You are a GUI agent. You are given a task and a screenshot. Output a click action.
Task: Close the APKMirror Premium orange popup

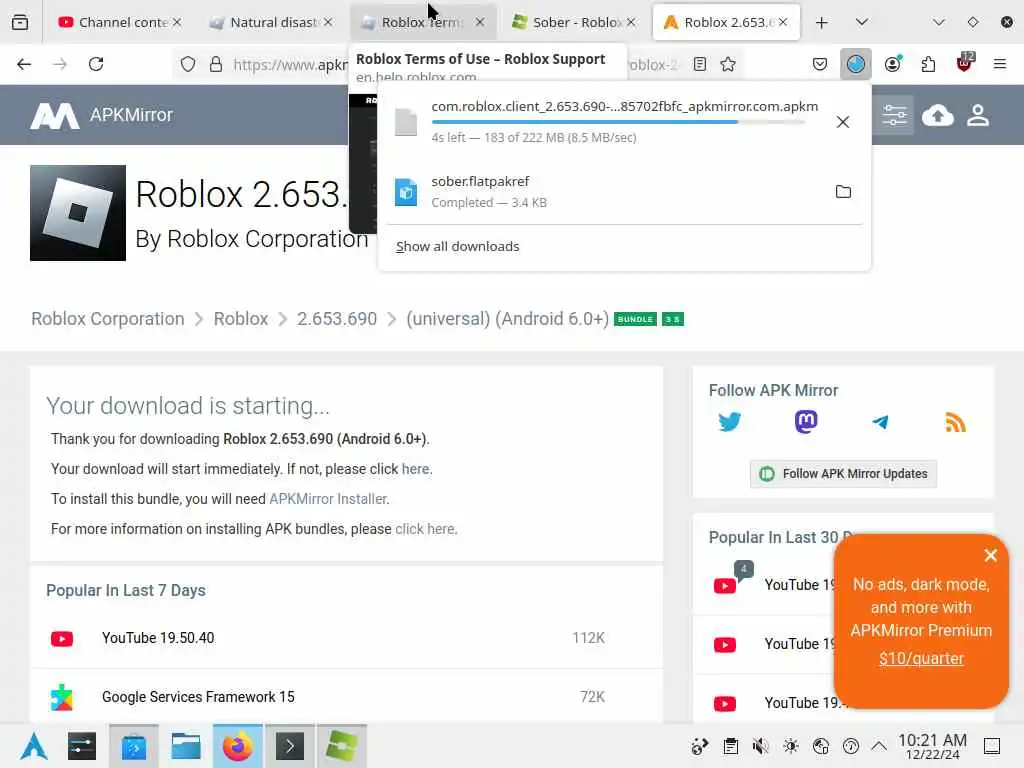pyautogui.click(x=991, y=555)
